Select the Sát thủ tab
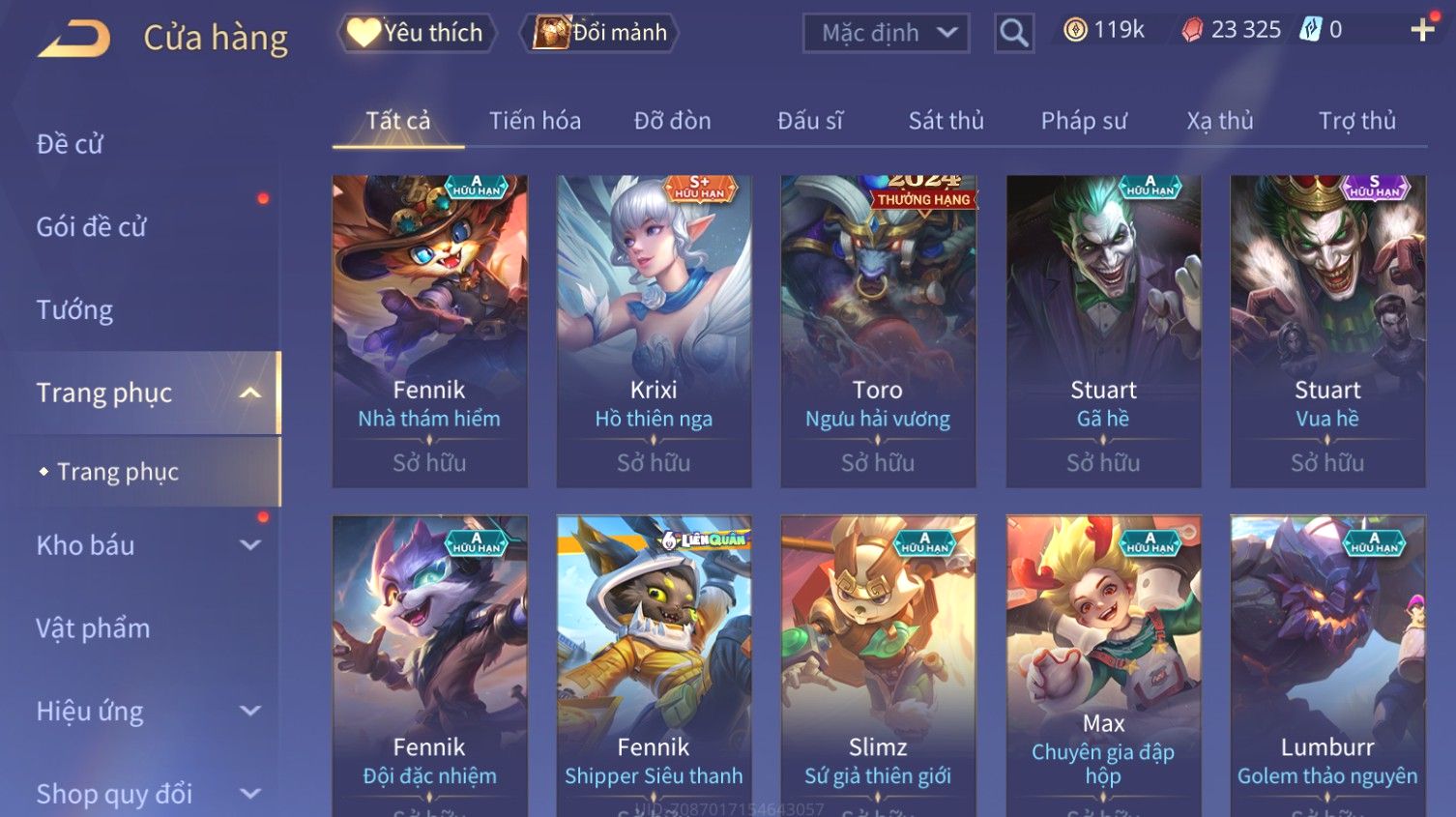Screen dimensions: 1456x817 tap(946, 121)
